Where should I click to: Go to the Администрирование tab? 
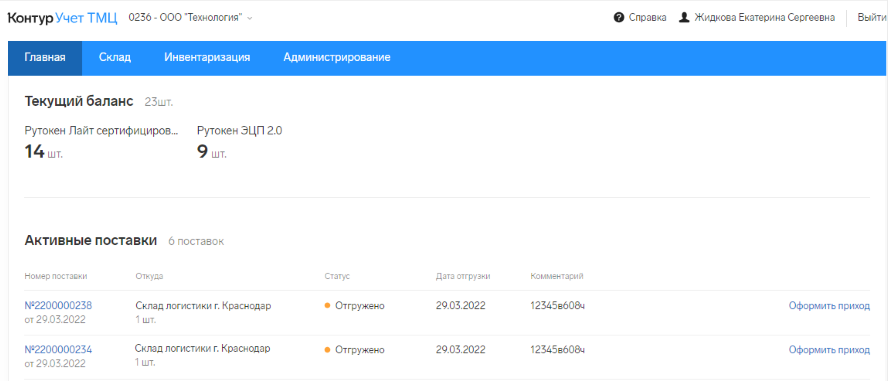[337, 58]
